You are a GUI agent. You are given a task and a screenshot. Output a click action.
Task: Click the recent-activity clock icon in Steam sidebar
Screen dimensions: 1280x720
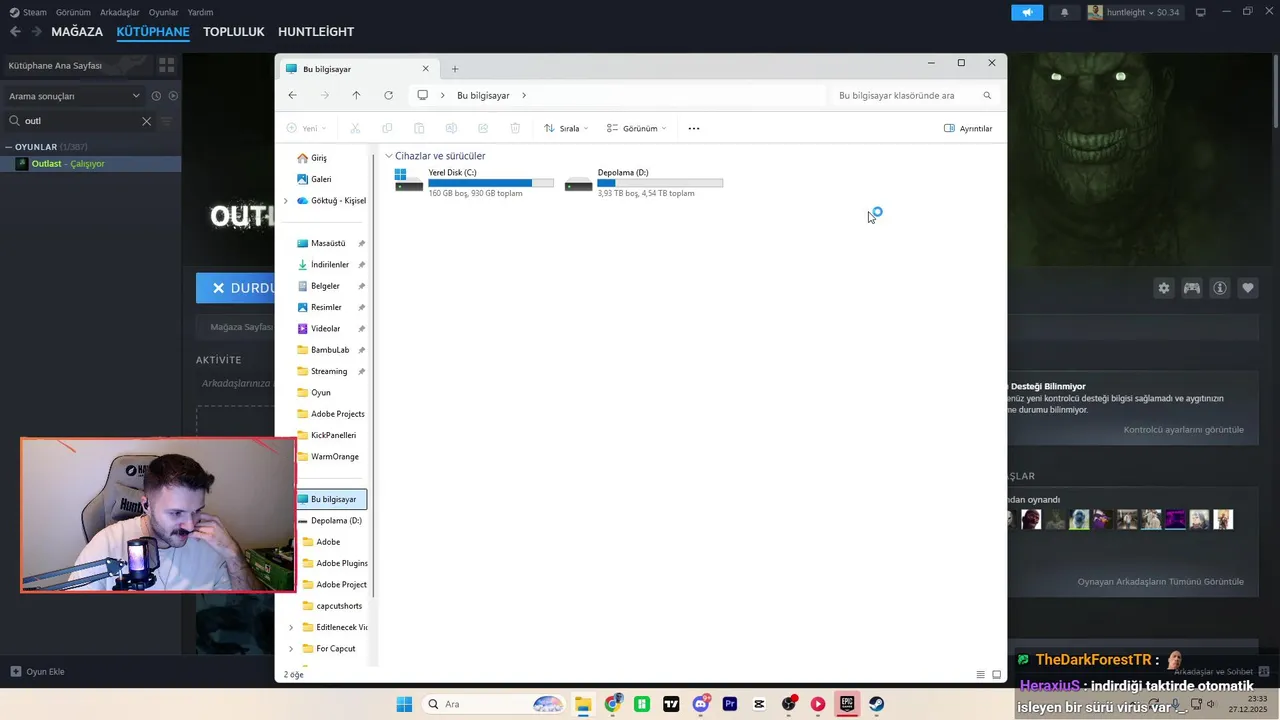point(156,96)
